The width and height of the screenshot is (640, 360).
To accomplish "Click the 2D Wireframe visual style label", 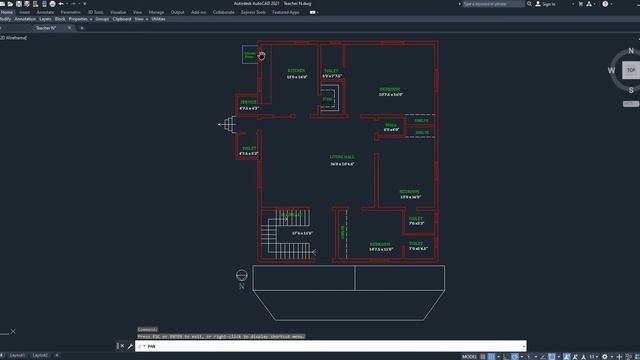I will (x=13, y=38).
